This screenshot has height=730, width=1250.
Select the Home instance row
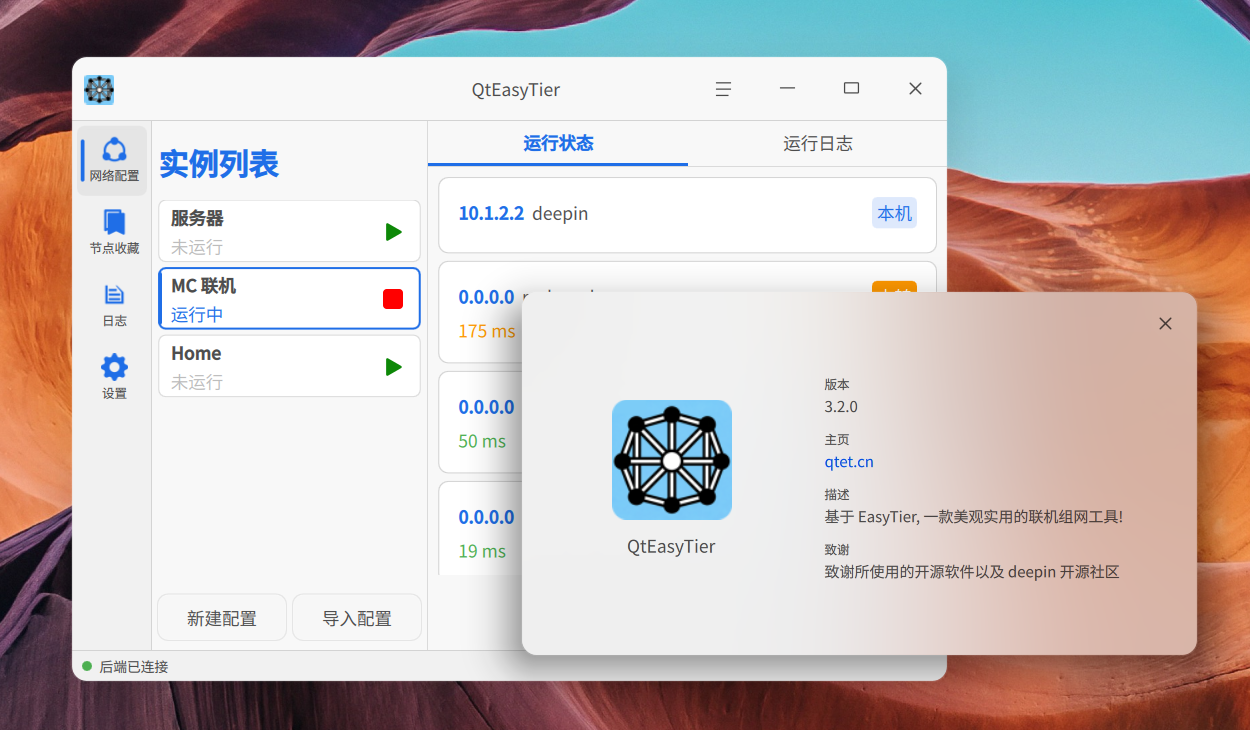point(289,366)
